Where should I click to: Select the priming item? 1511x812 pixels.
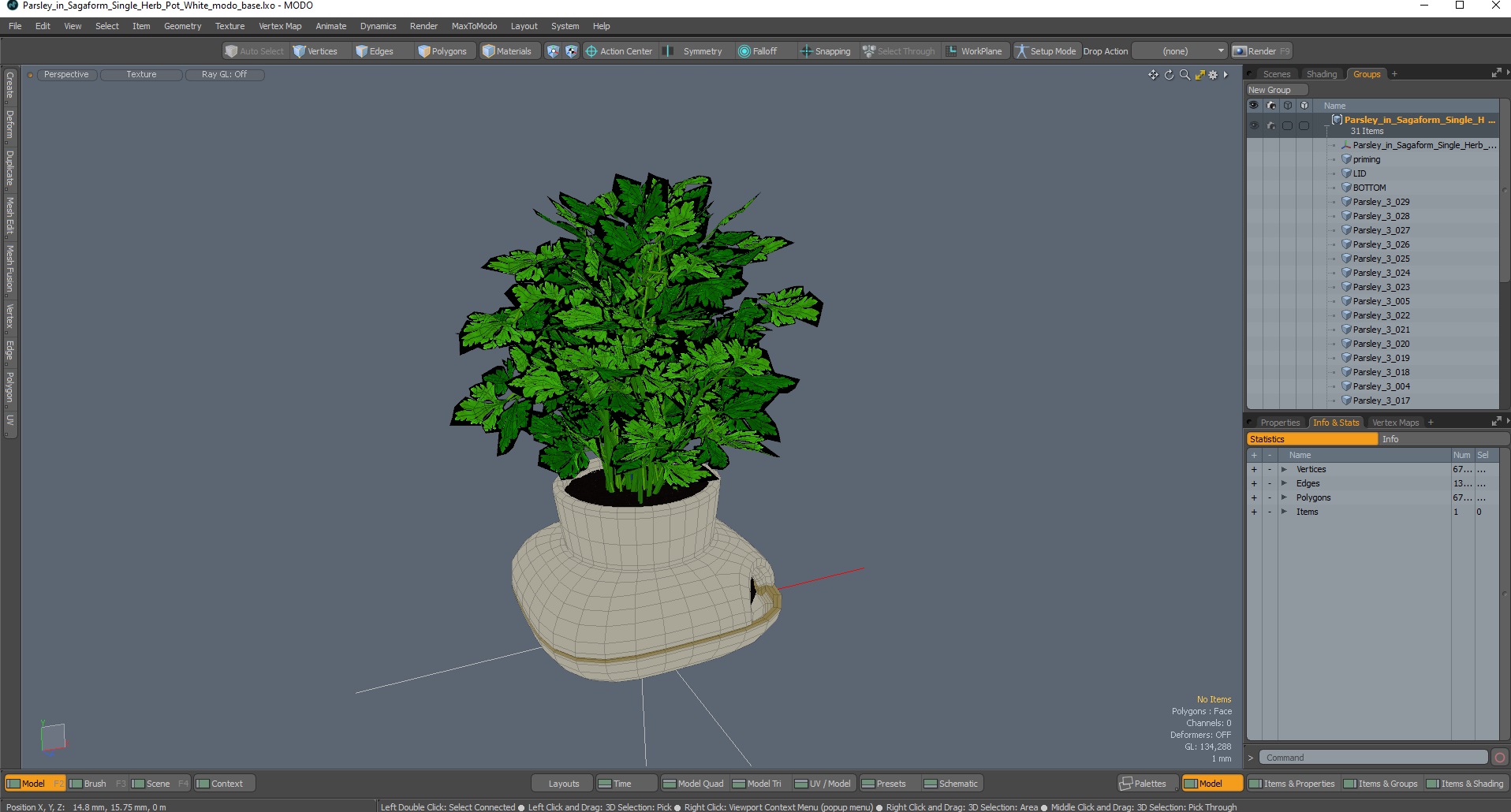(1367, 159)
